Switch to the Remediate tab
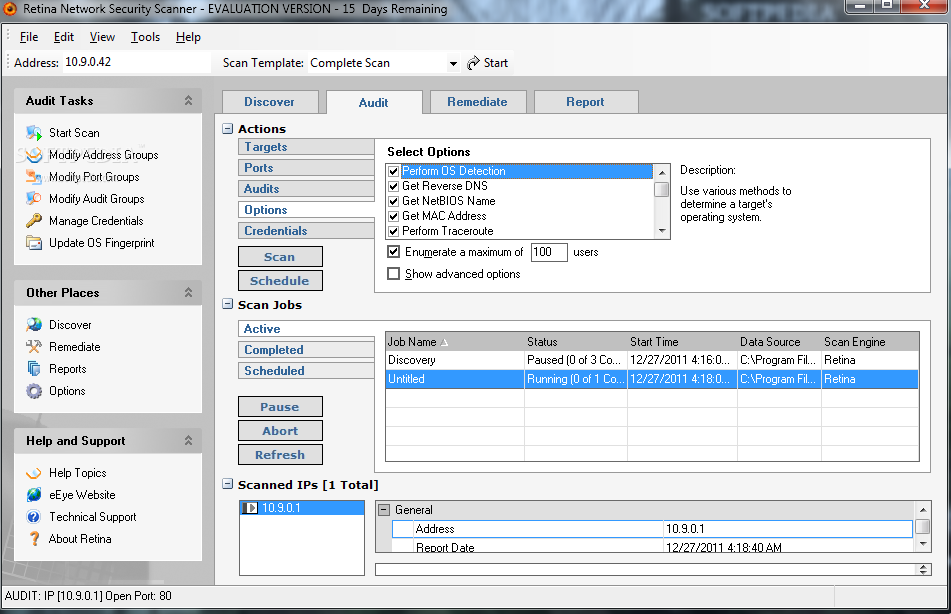Viewport: 951px width, 614px height. point(478,102)
